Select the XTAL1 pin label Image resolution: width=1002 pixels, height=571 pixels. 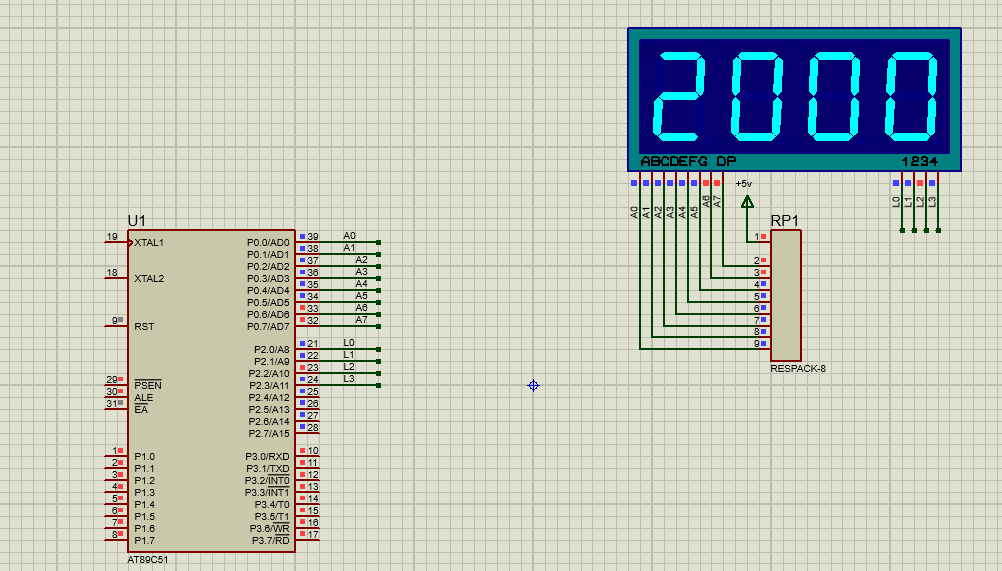[x=149, y=243]
